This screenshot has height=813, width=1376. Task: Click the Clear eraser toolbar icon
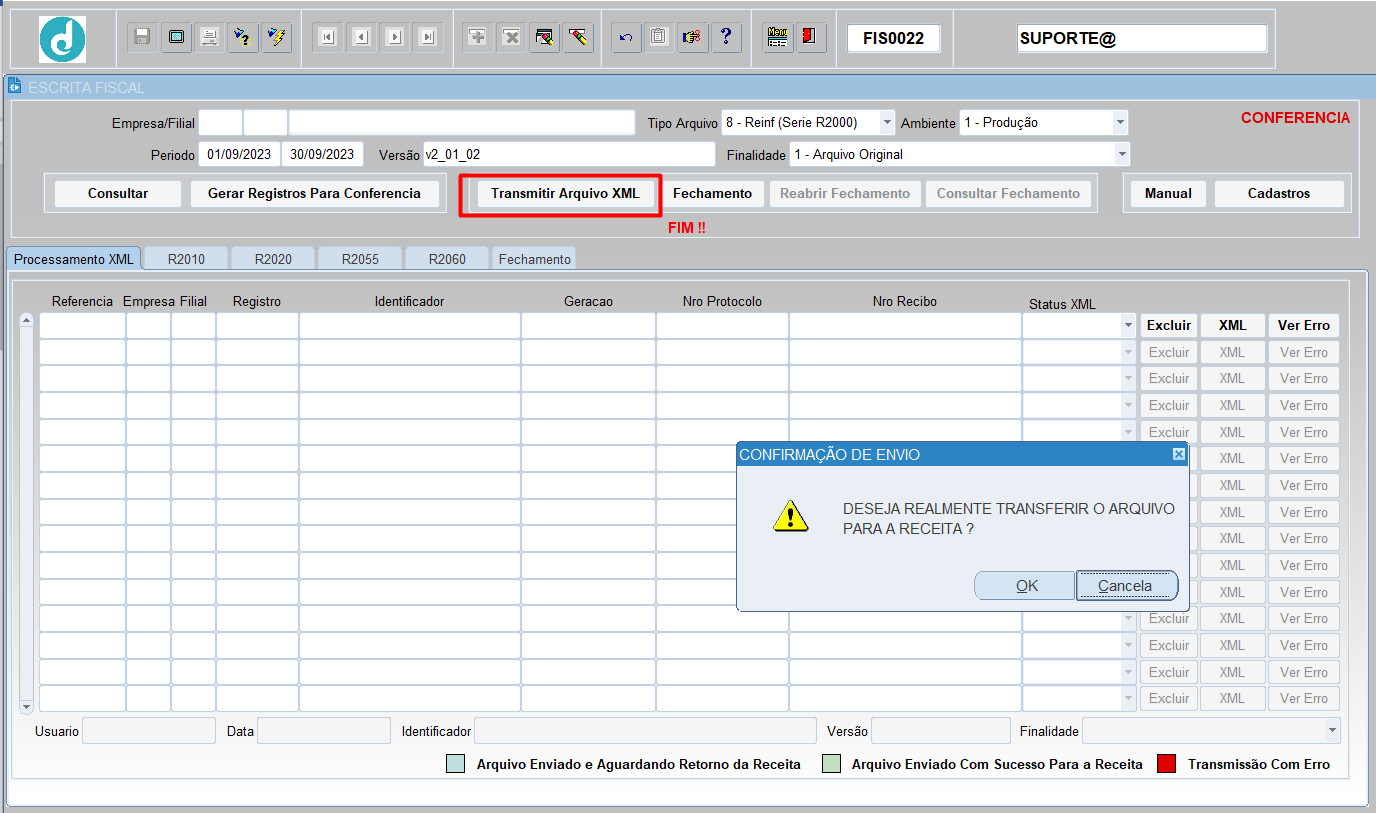(578, 37)
